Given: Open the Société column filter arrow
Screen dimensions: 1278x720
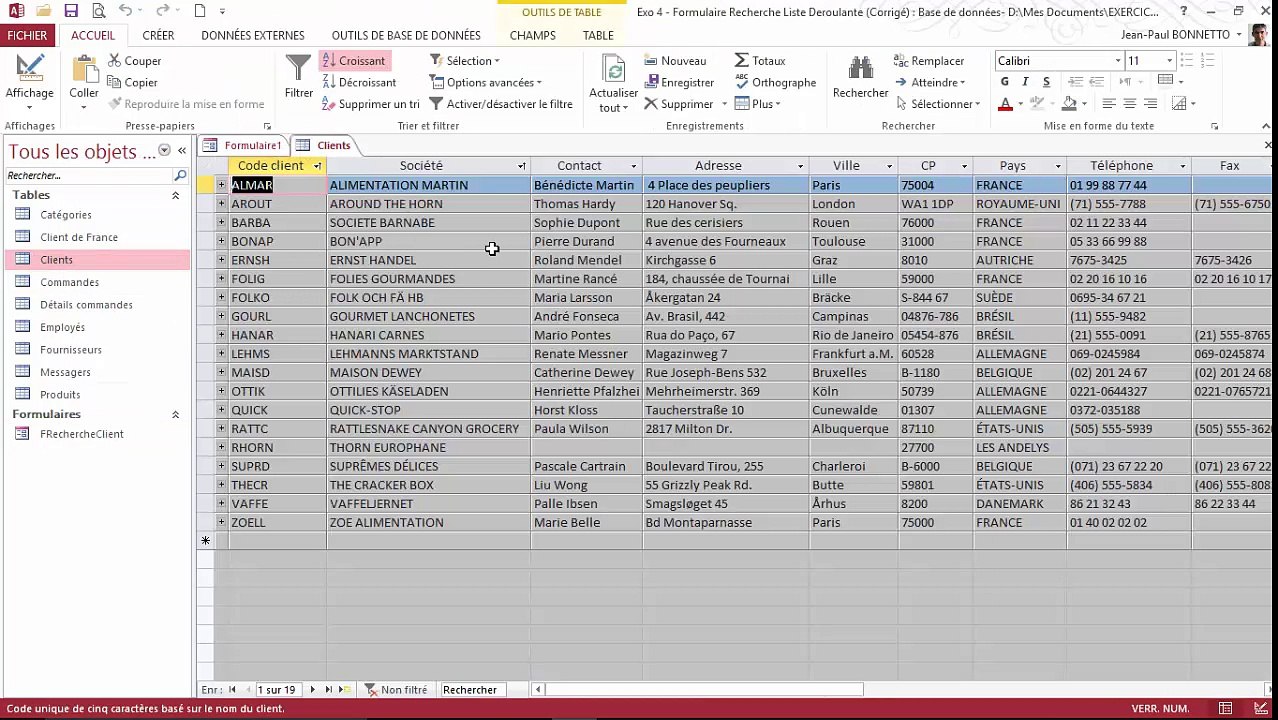Looking at the screenshot, I should (521, 166).
